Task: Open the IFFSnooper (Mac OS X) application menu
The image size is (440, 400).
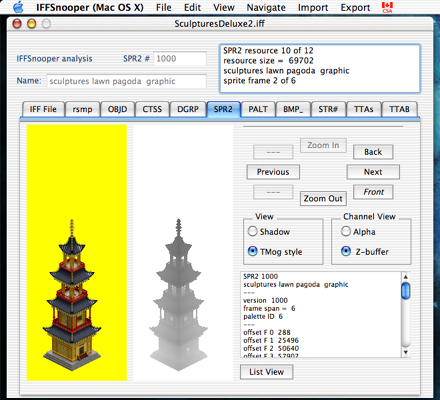Action: pos(90,7)
